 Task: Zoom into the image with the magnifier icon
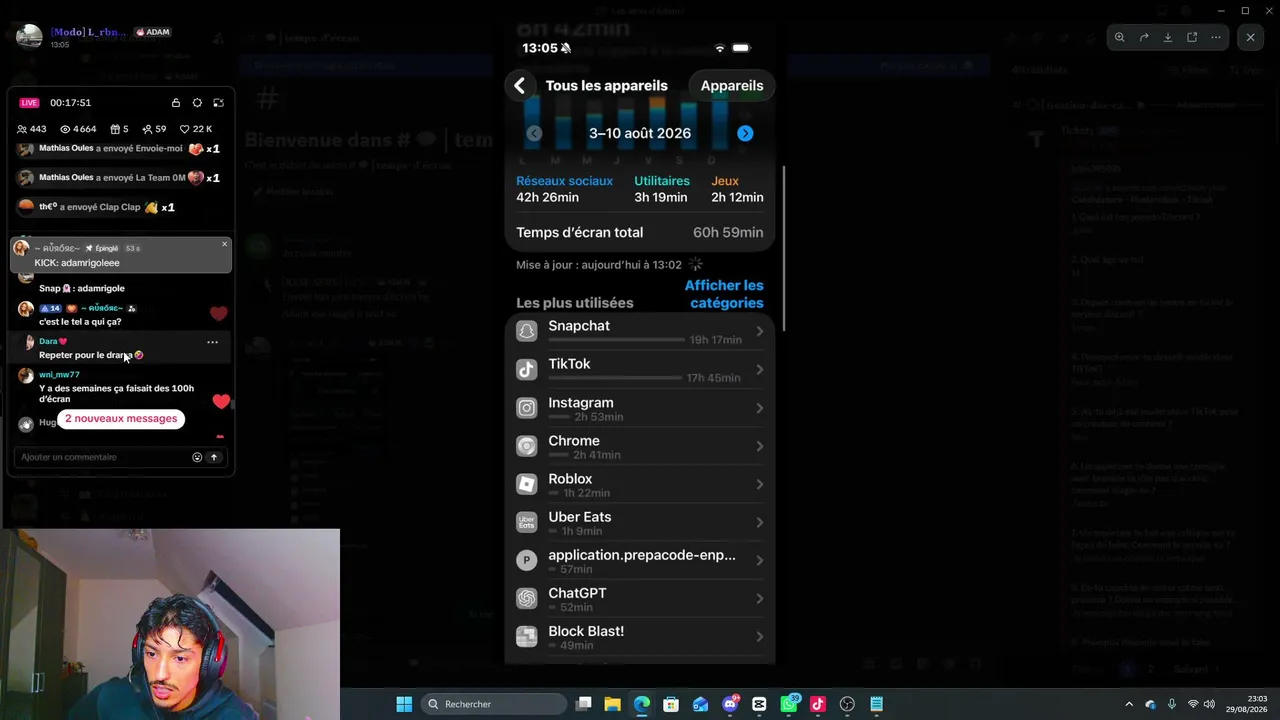(x=1120, y=37)
